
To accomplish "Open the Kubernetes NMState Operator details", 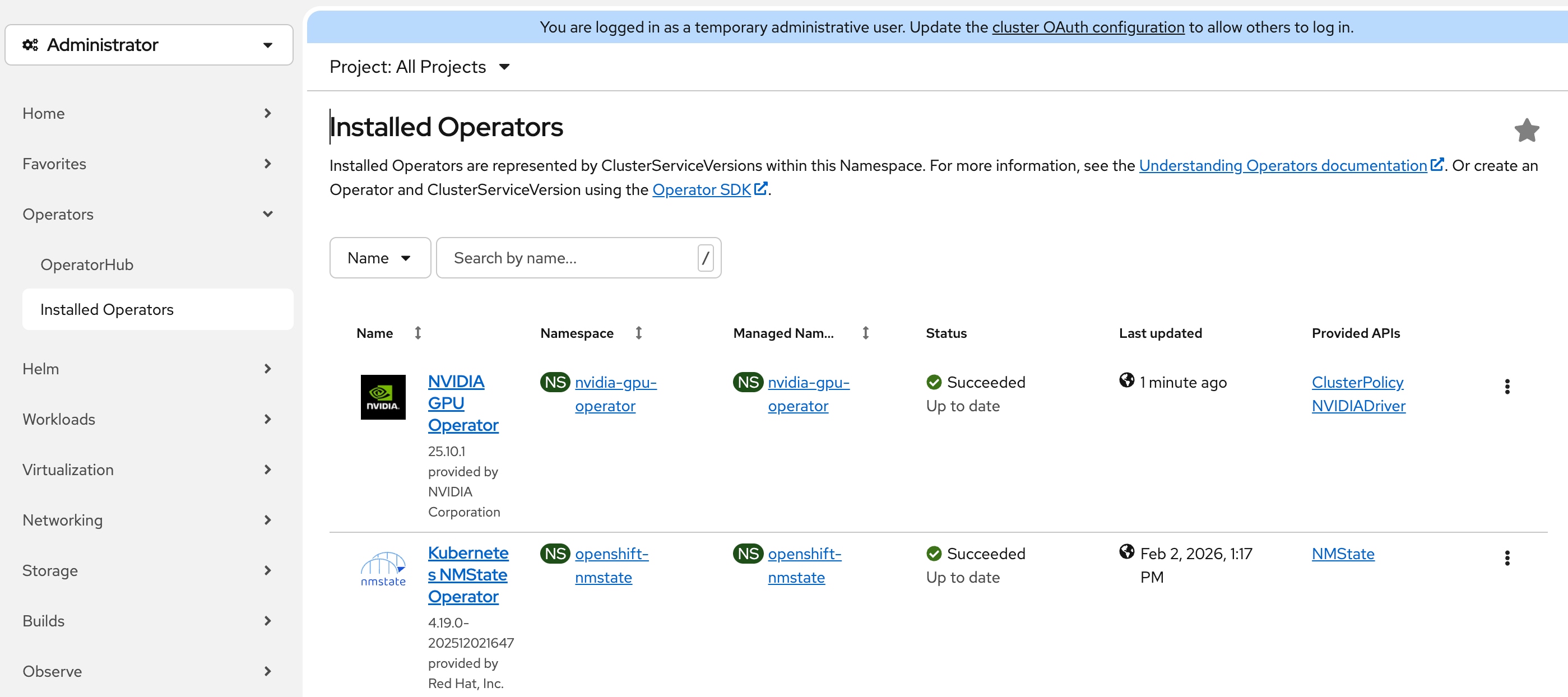I will (x=468, y=575).
